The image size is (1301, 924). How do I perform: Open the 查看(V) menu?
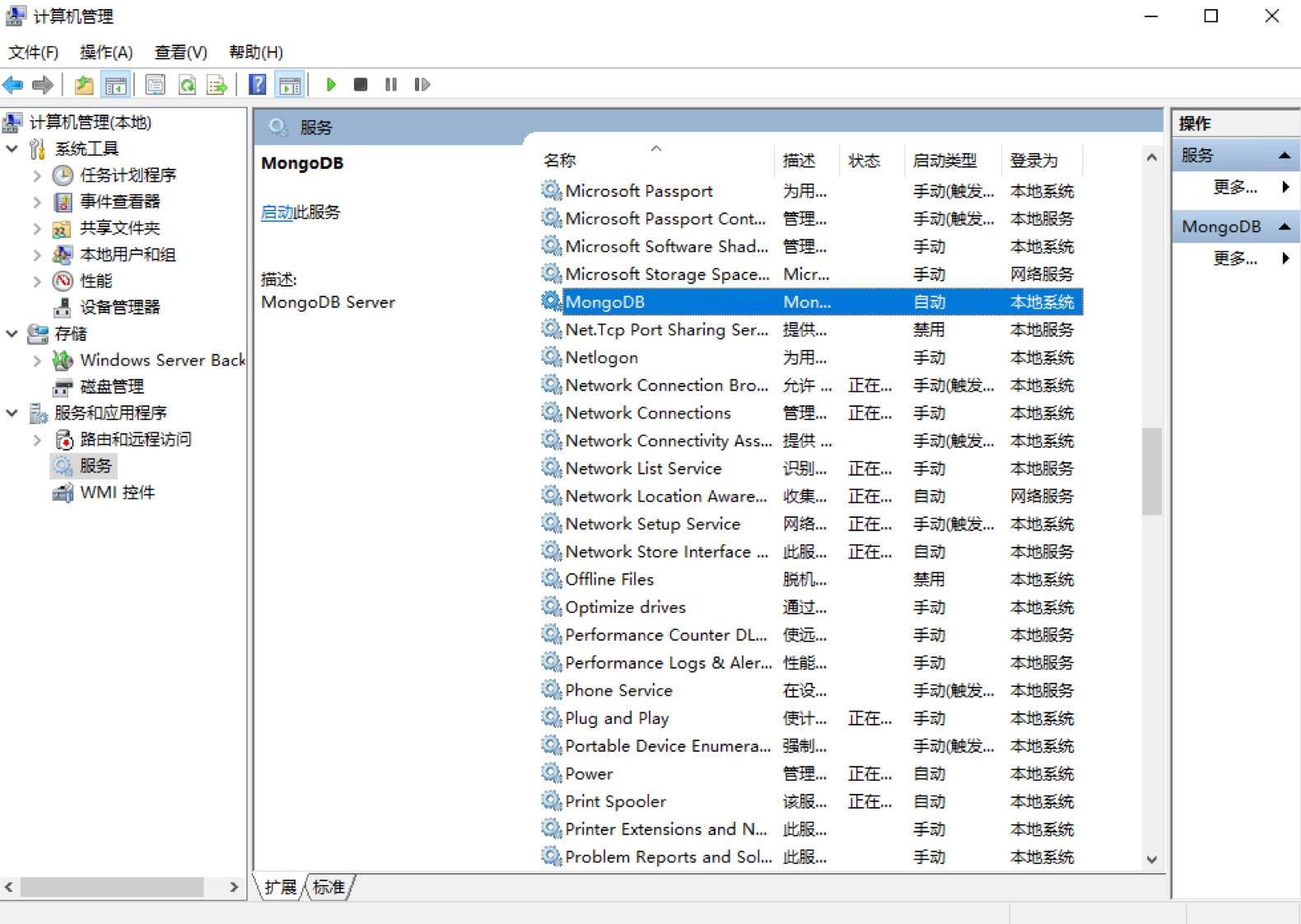(x=180, y=52)
